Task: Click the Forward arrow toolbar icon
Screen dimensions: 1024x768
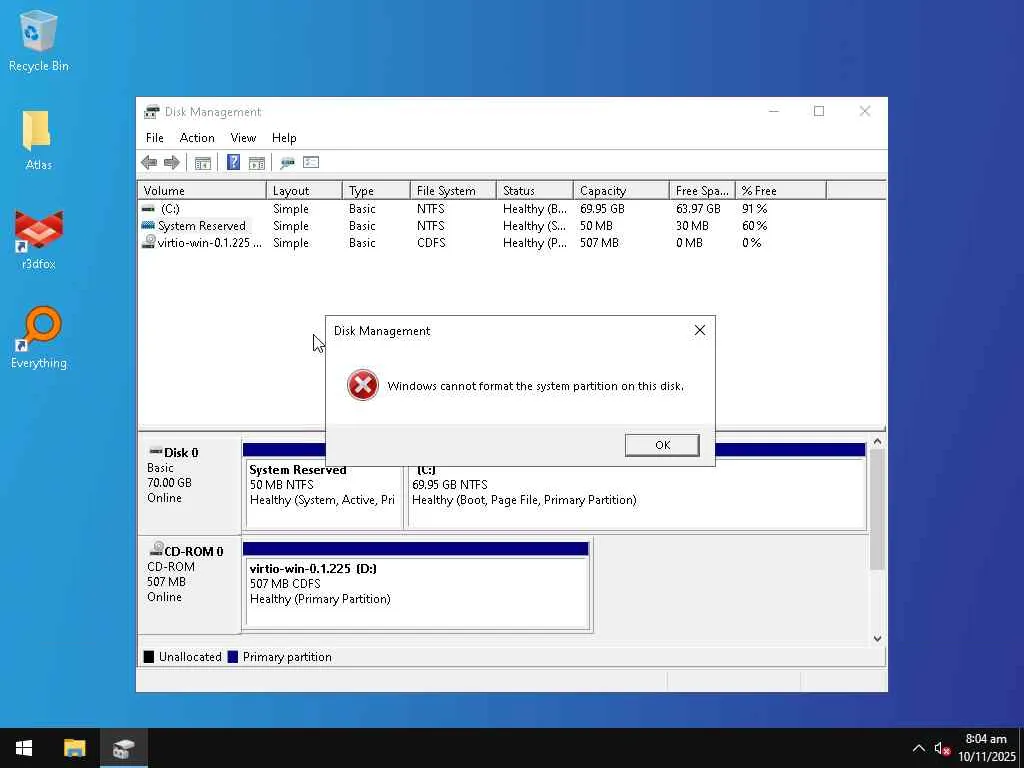Action: [x=172, y=163]
